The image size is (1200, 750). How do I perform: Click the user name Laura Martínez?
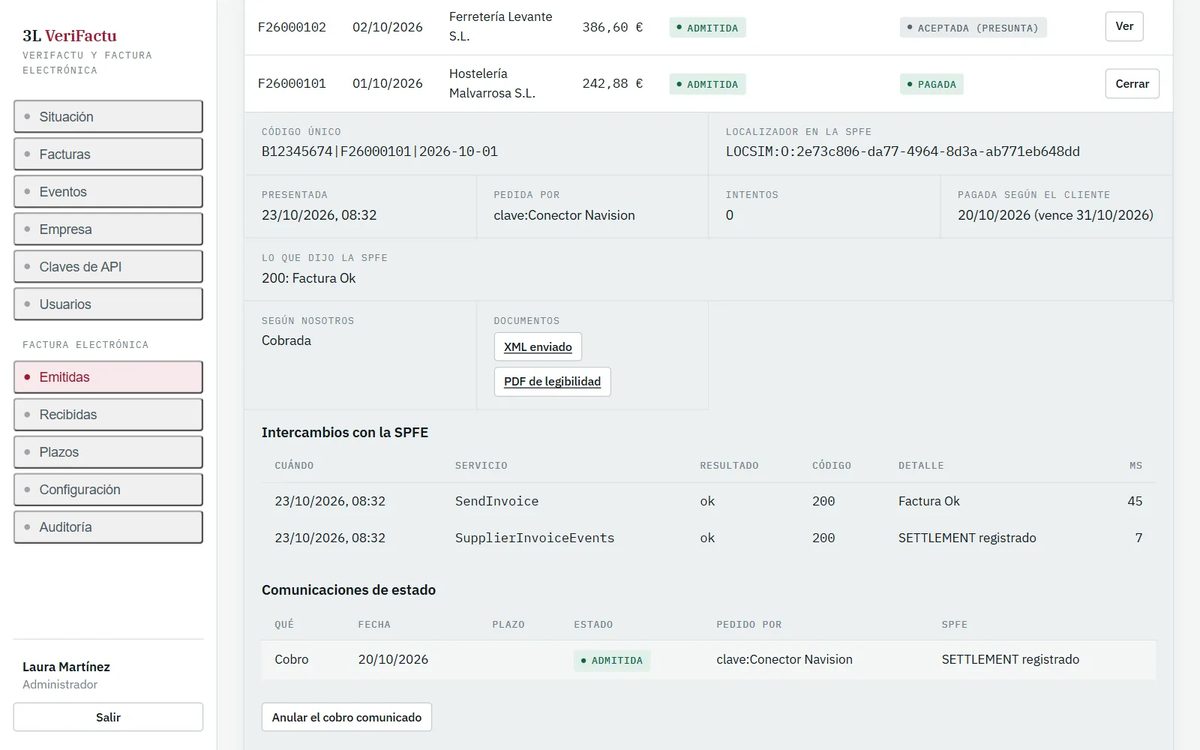pos(66,667)
